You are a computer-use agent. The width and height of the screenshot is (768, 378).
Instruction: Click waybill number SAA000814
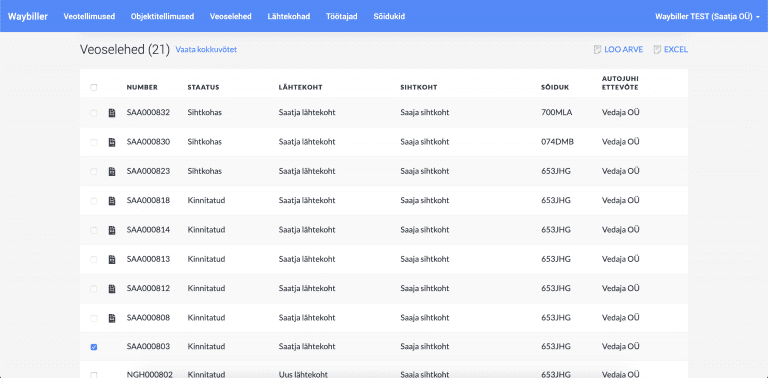(148, 230)
